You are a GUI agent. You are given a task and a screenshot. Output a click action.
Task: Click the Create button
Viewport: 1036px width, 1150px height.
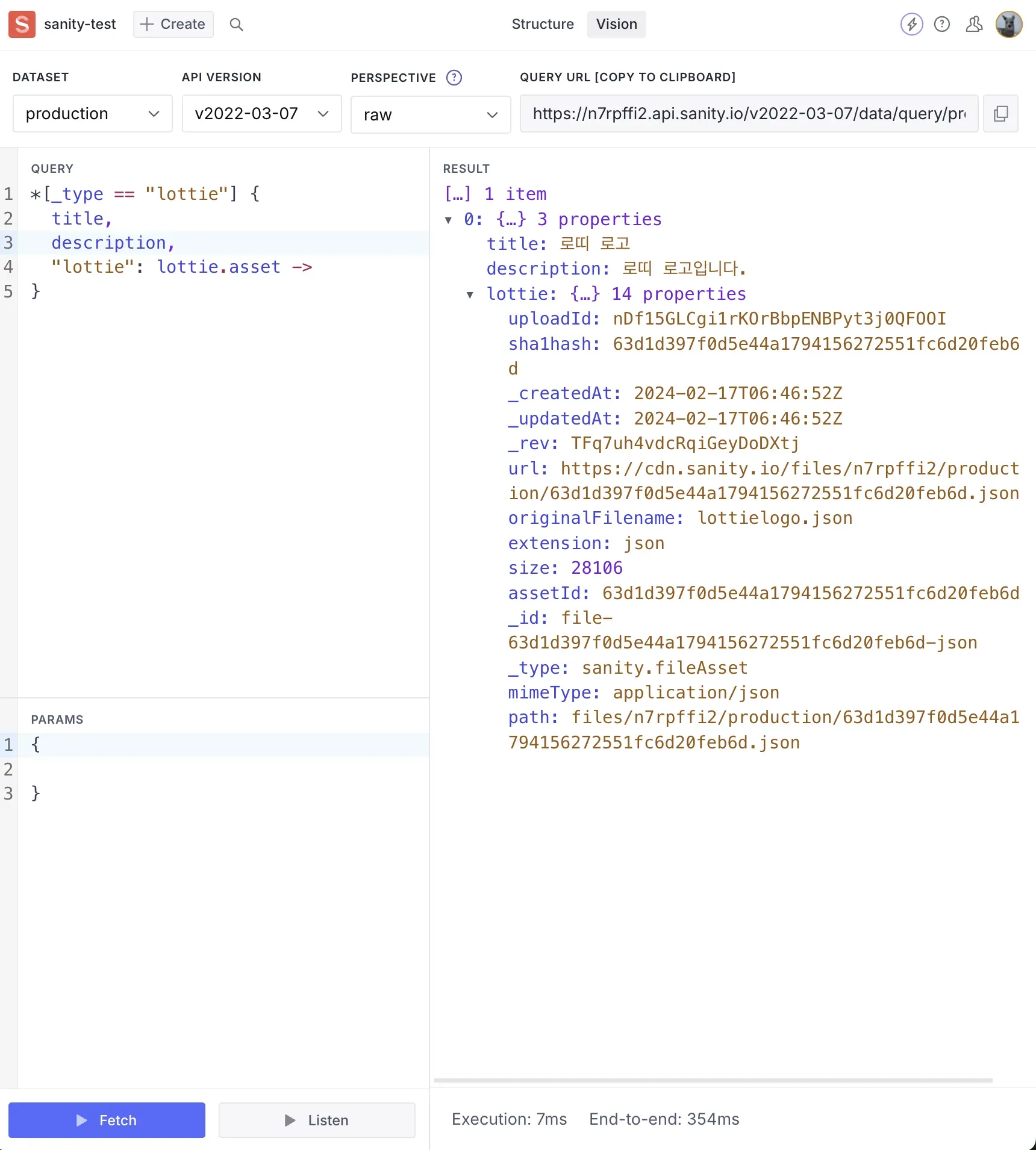[173, 24]
